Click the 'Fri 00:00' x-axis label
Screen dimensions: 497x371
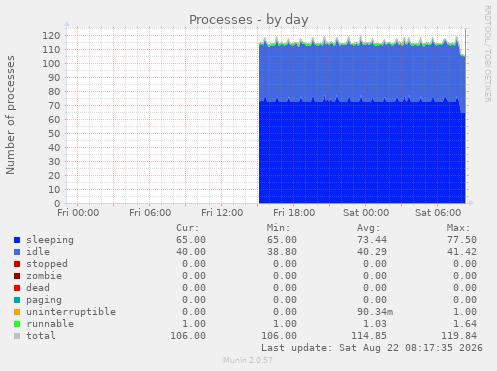[78, 213]
